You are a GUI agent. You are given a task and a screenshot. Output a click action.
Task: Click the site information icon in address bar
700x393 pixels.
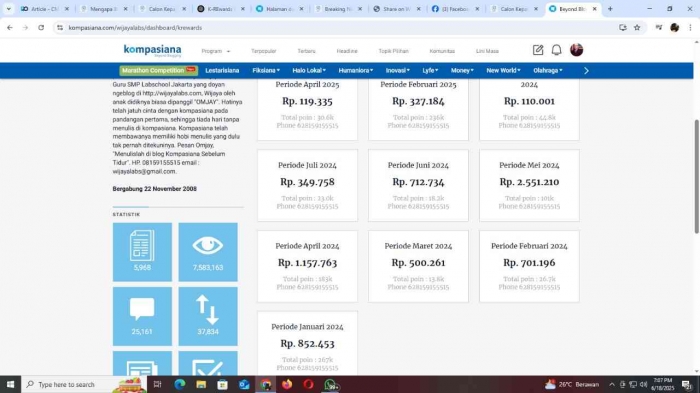60,28
